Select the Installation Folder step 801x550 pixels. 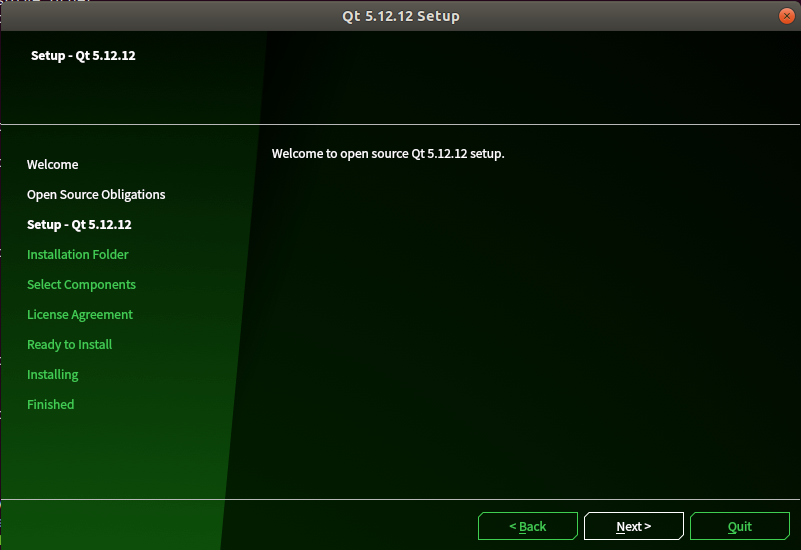pos(78,254)
